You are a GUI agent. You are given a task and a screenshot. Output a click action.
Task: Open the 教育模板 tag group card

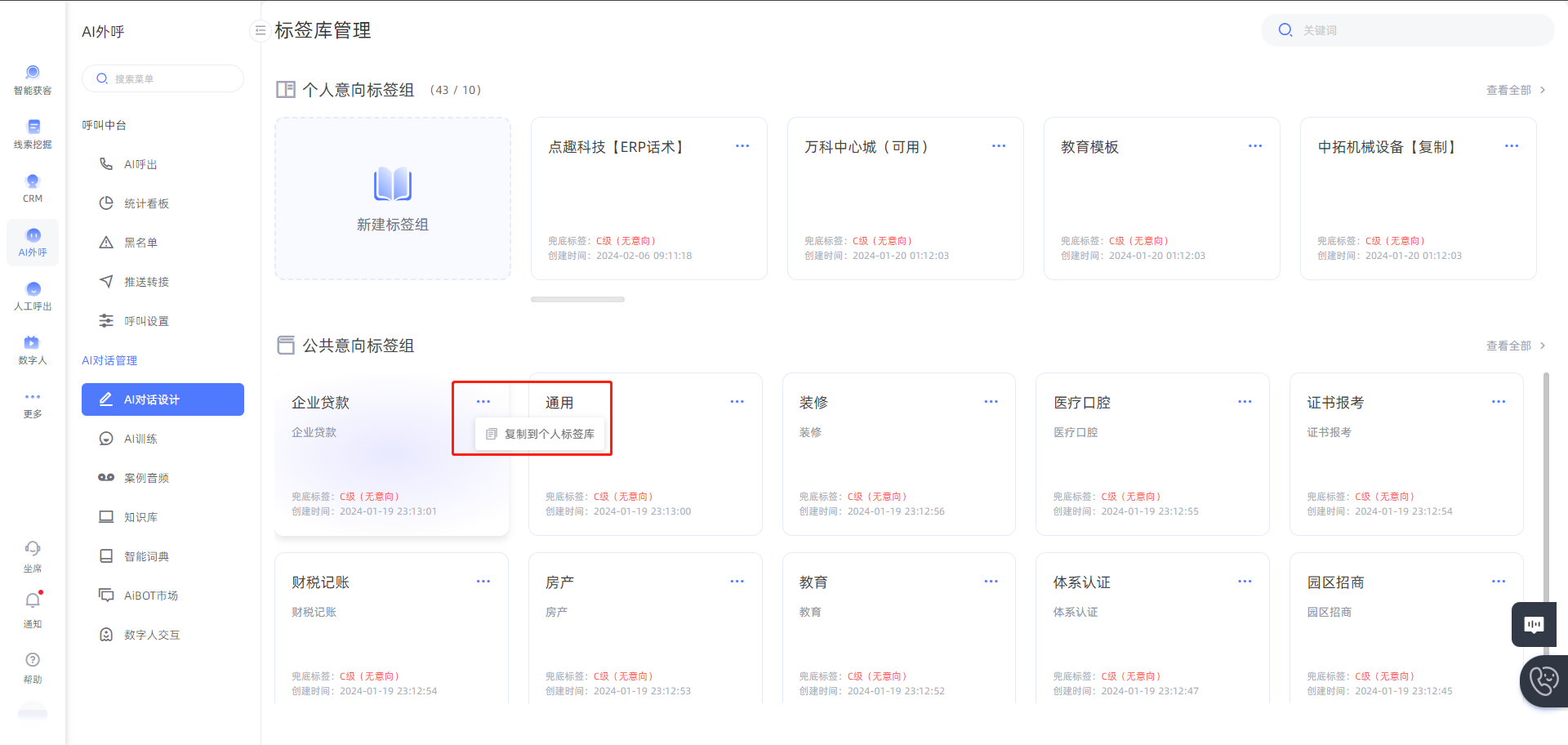(x=1161, y=199)
